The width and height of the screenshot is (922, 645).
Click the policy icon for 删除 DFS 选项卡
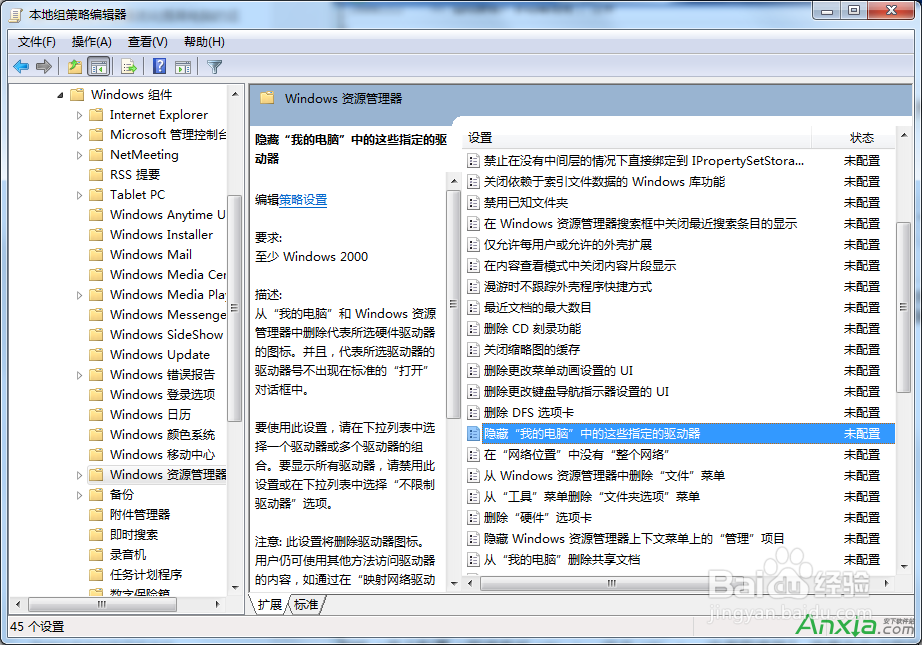pyautogui.click(x=473, y=413)
